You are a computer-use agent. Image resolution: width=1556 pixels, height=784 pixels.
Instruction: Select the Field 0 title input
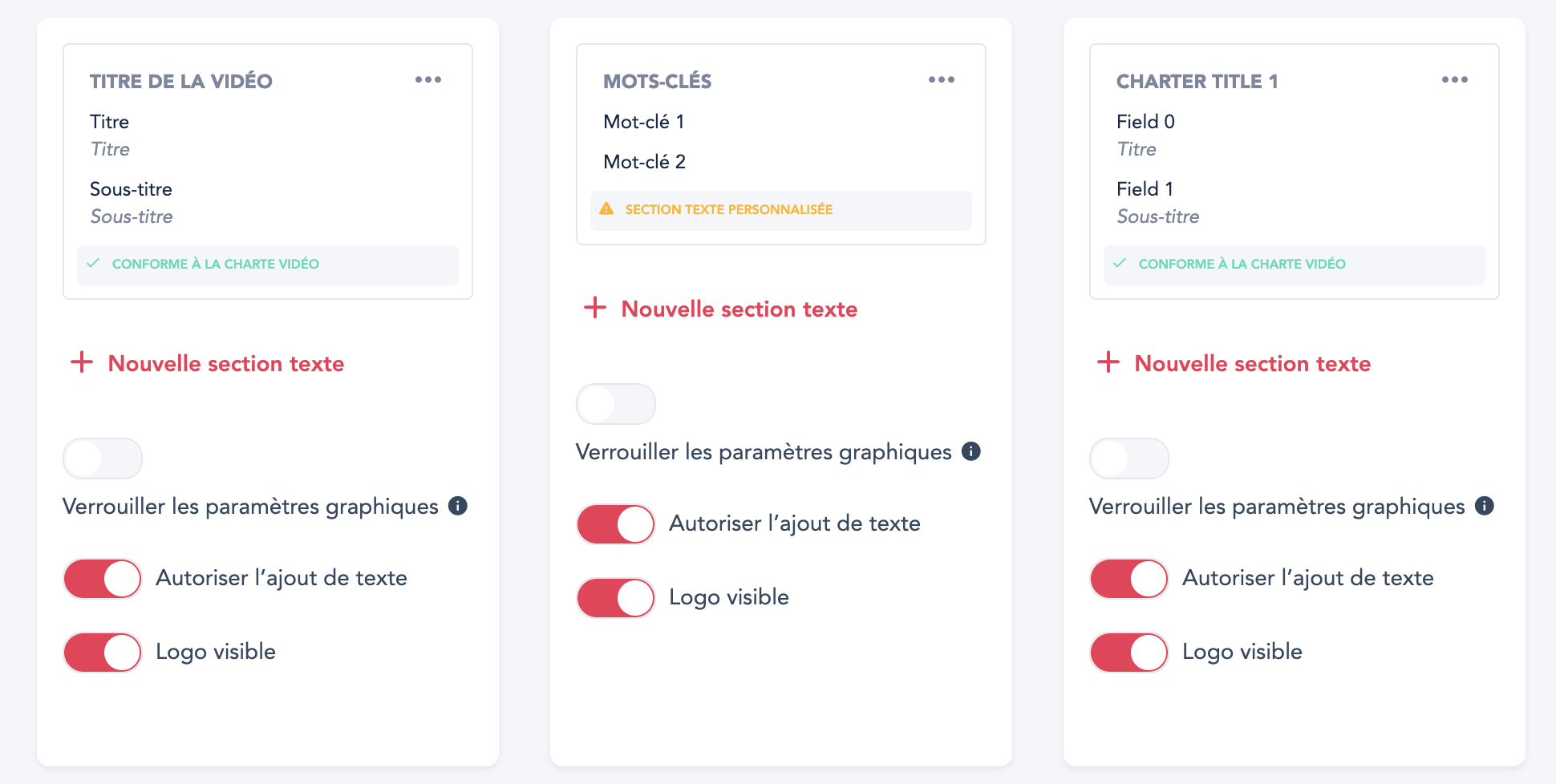pyautogui.click(x=1137, y=149)
